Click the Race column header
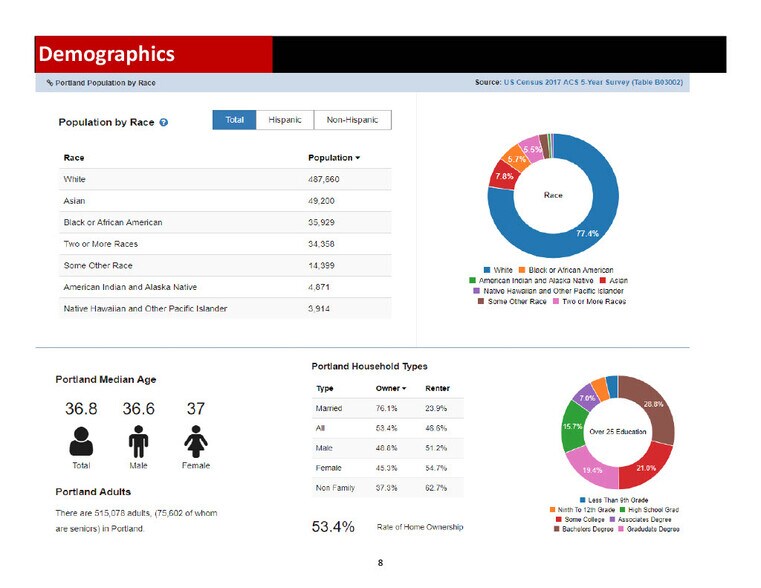This screenshot has width=761, height=588. (x=74, y=158)
